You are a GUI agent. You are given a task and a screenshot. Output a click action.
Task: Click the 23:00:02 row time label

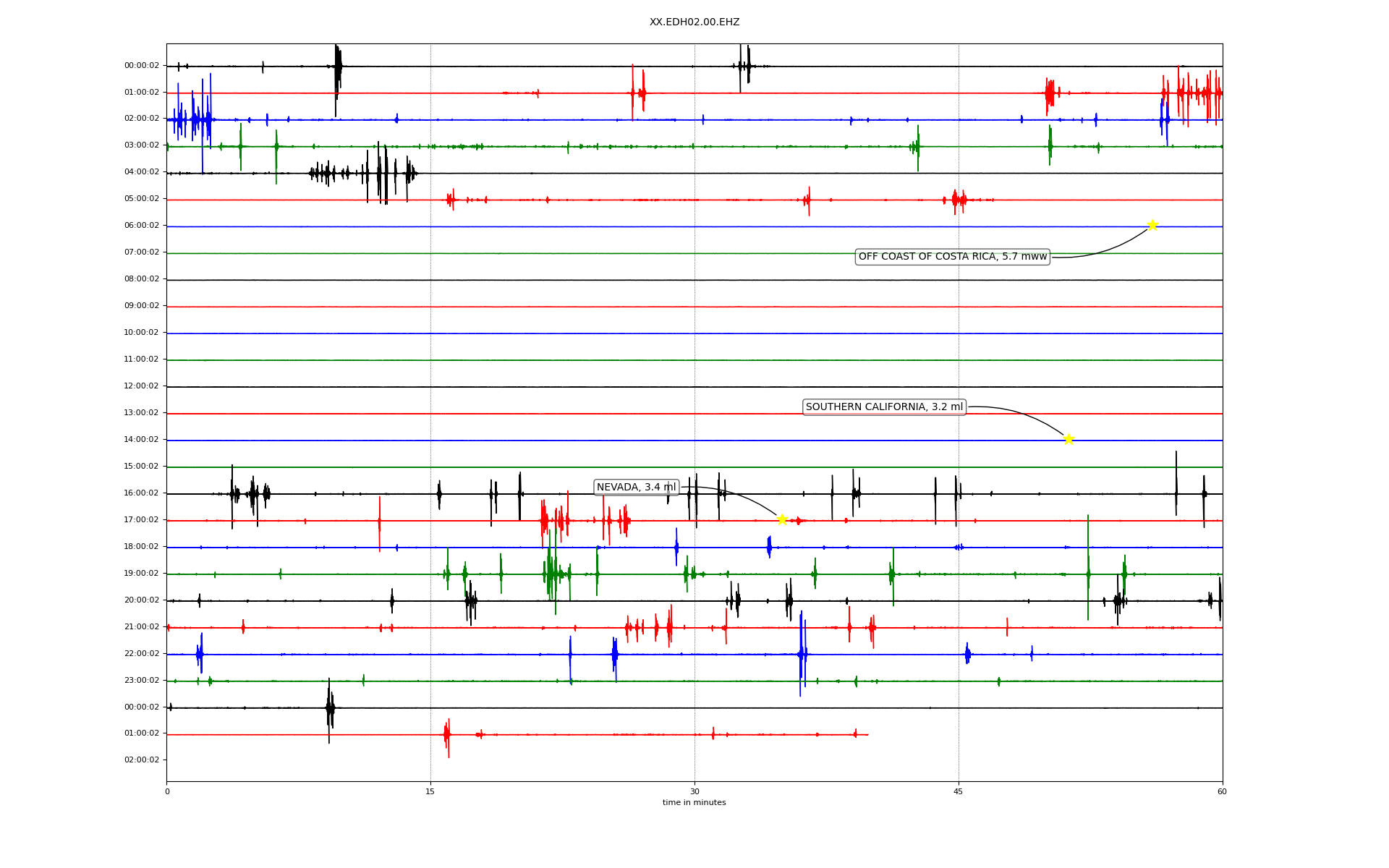coord(141,681)
